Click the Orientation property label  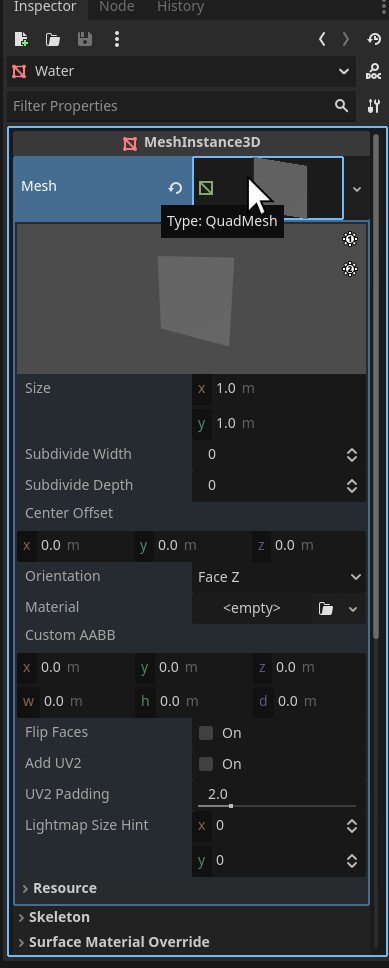click(x=62, y=576)
